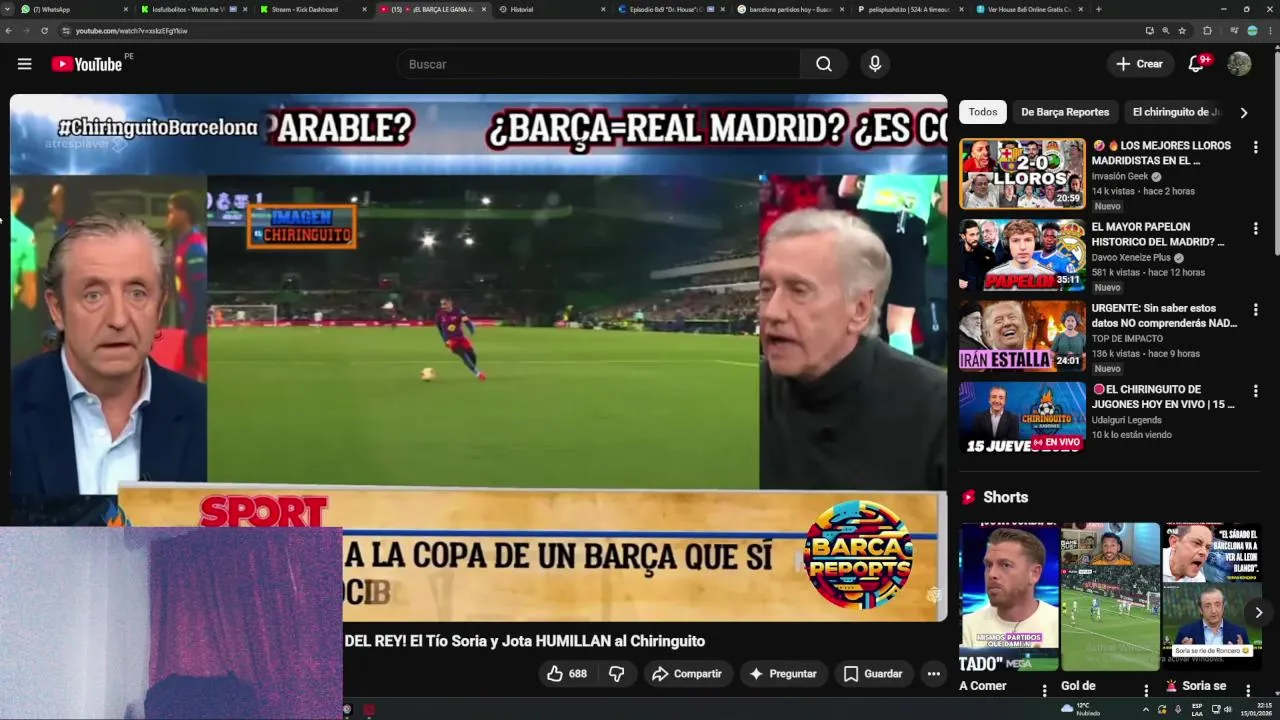Viewport: 1280px width, 720px height.
Task: Select the Todos filter chip
Action: [x=982, y=112]
